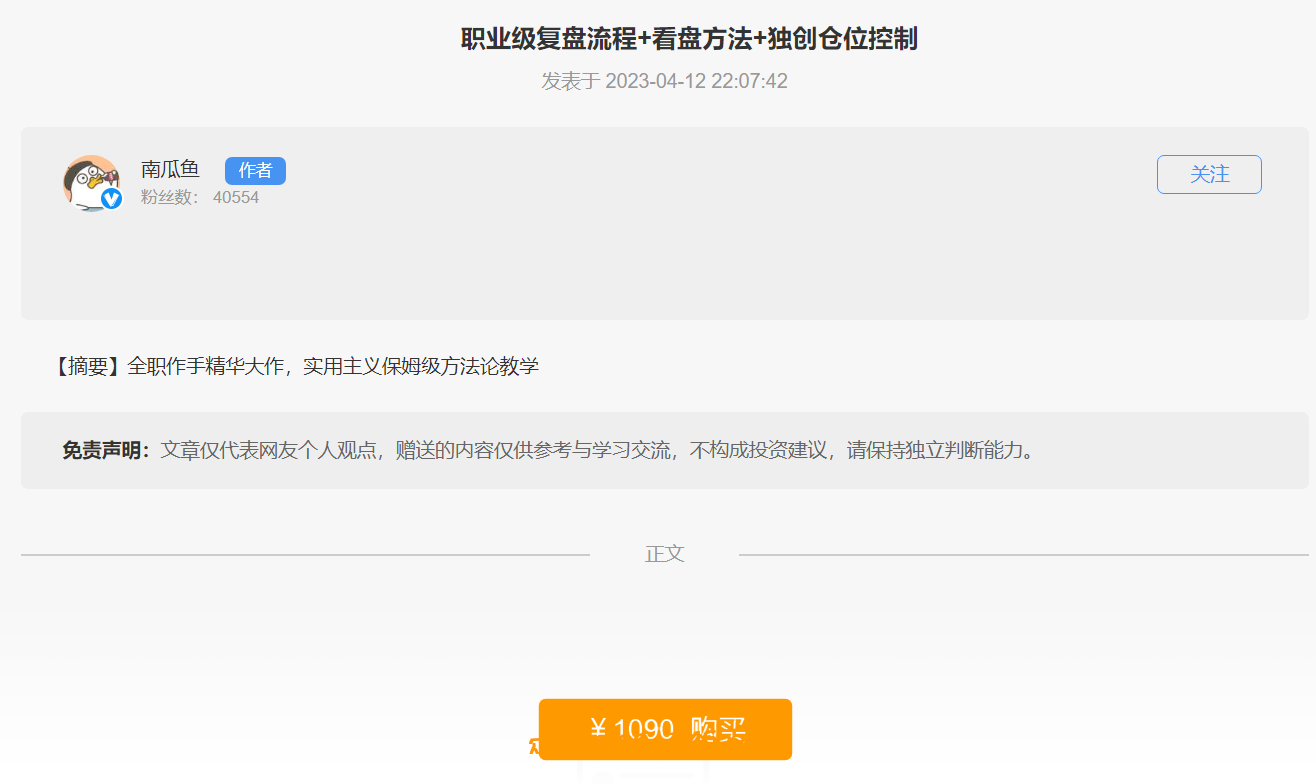Follow the author with 关注 button

pos(1208,174)
